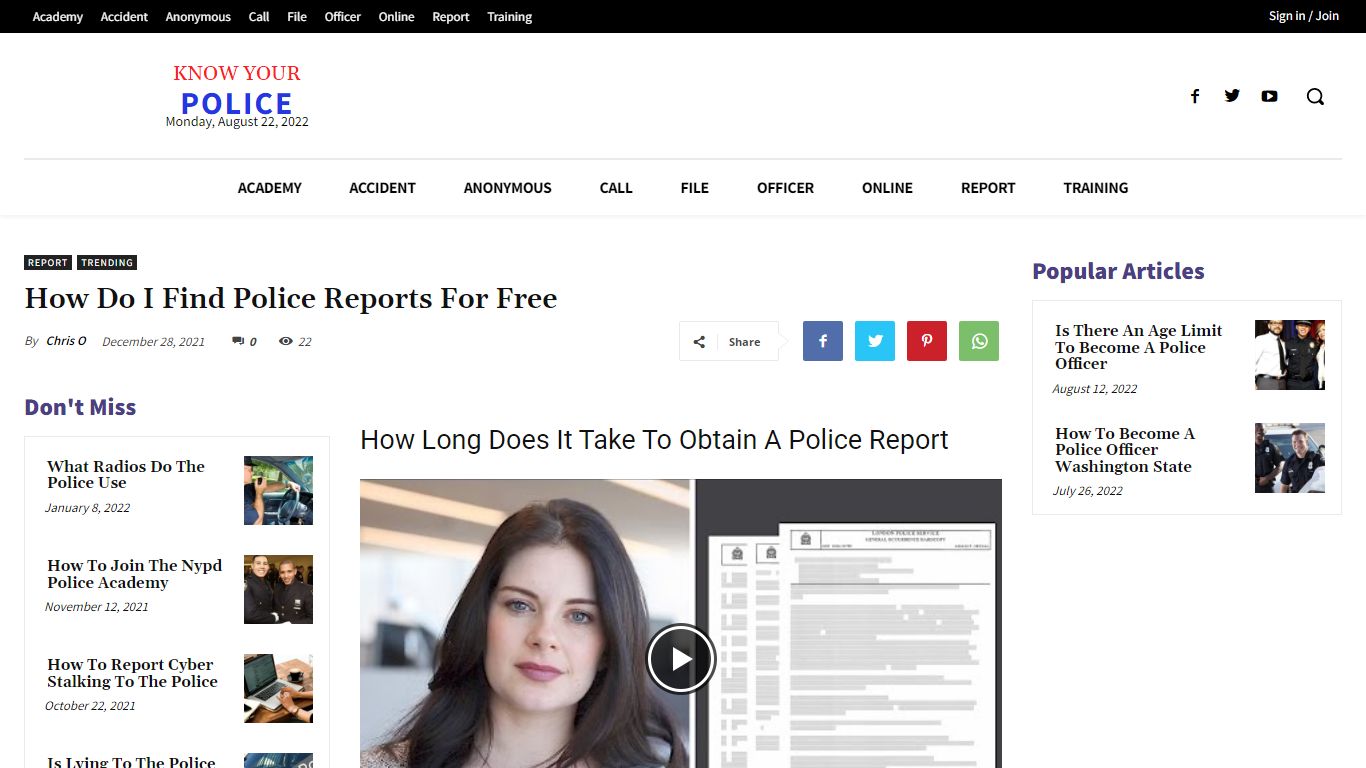The height and width of the screenshot is (768, 1366).
Task: Open Academy in the top black bar
Action: (x=58, y=16)
